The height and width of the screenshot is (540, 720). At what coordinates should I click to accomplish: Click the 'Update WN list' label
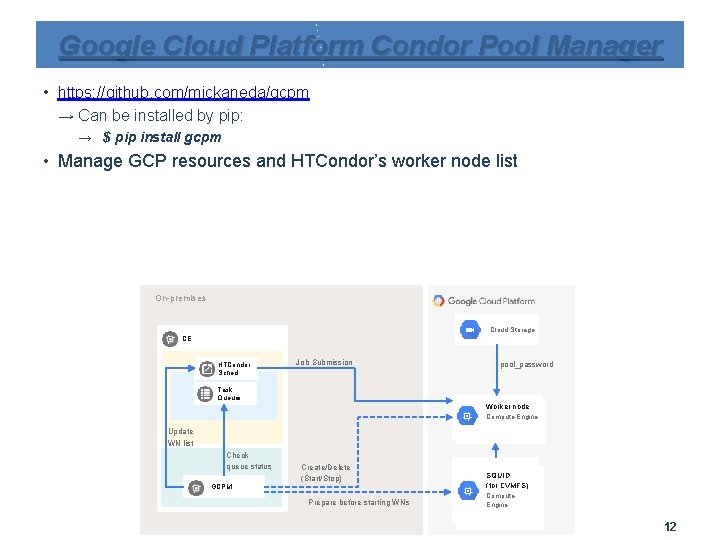[180, 437]
